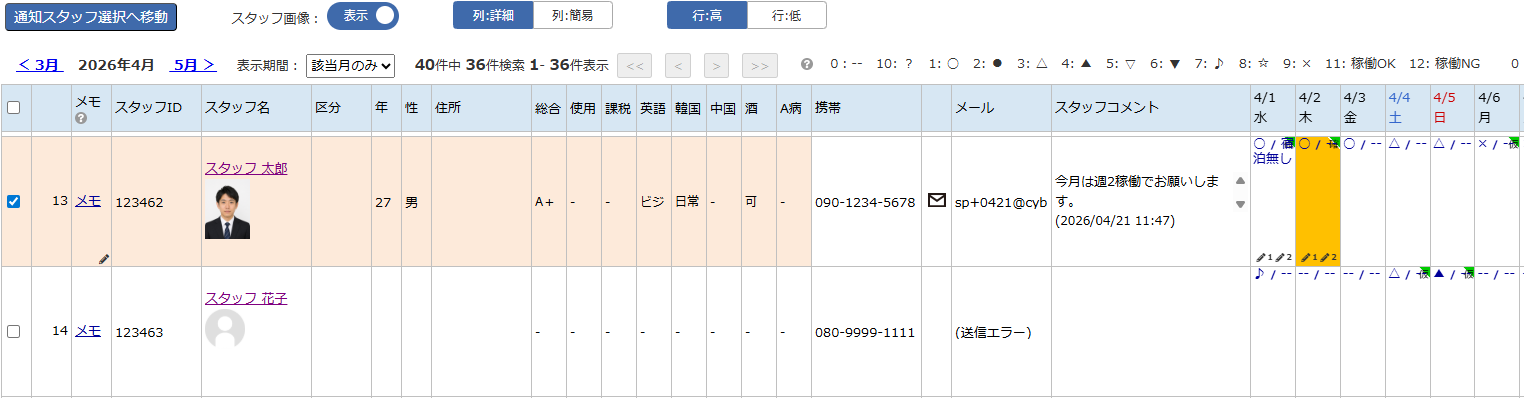Click the 12: 稼働NG legend entry

pos(1445,64)
